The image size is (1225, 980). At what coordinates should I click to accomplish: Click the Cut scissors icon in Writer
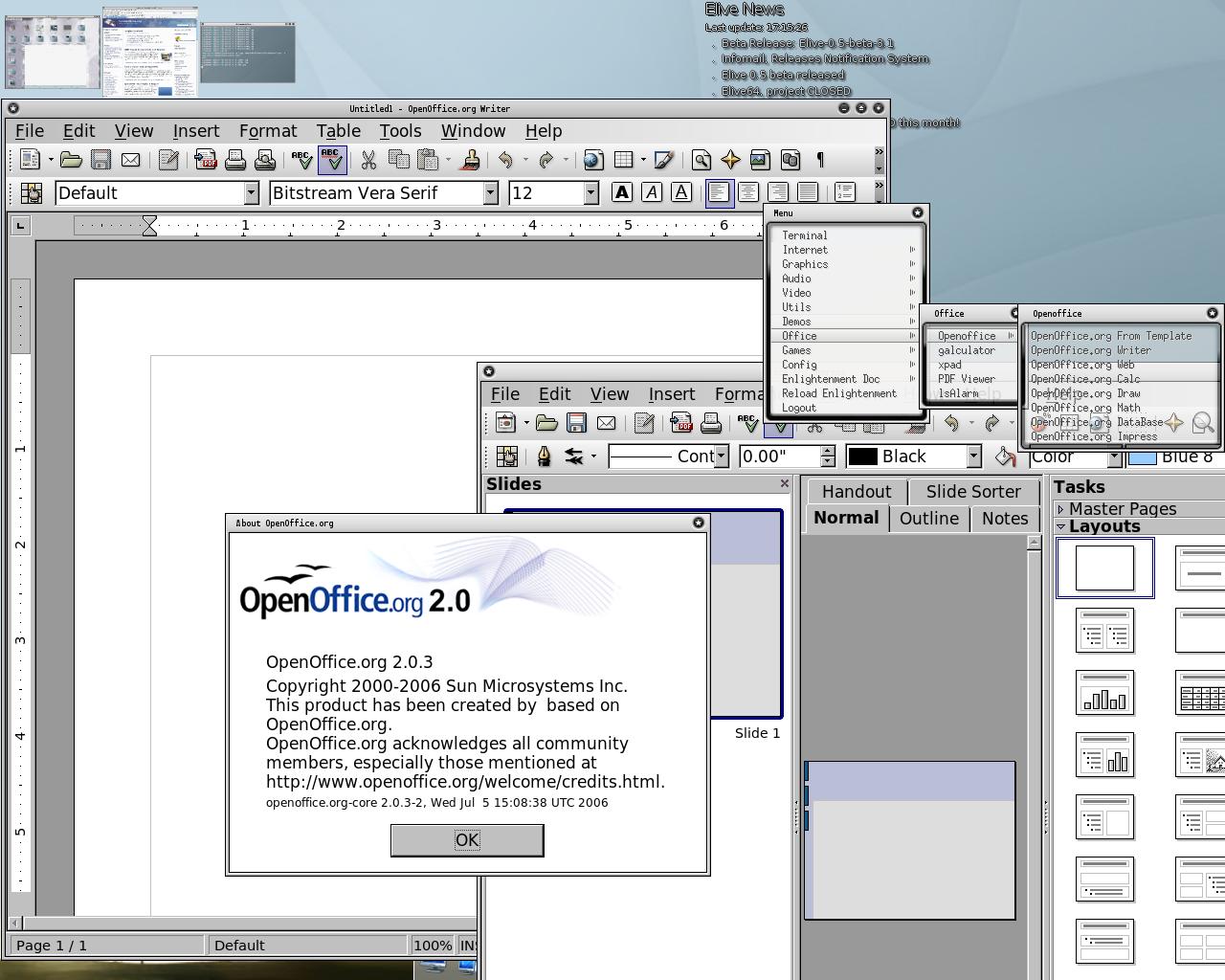click(368, 160)
